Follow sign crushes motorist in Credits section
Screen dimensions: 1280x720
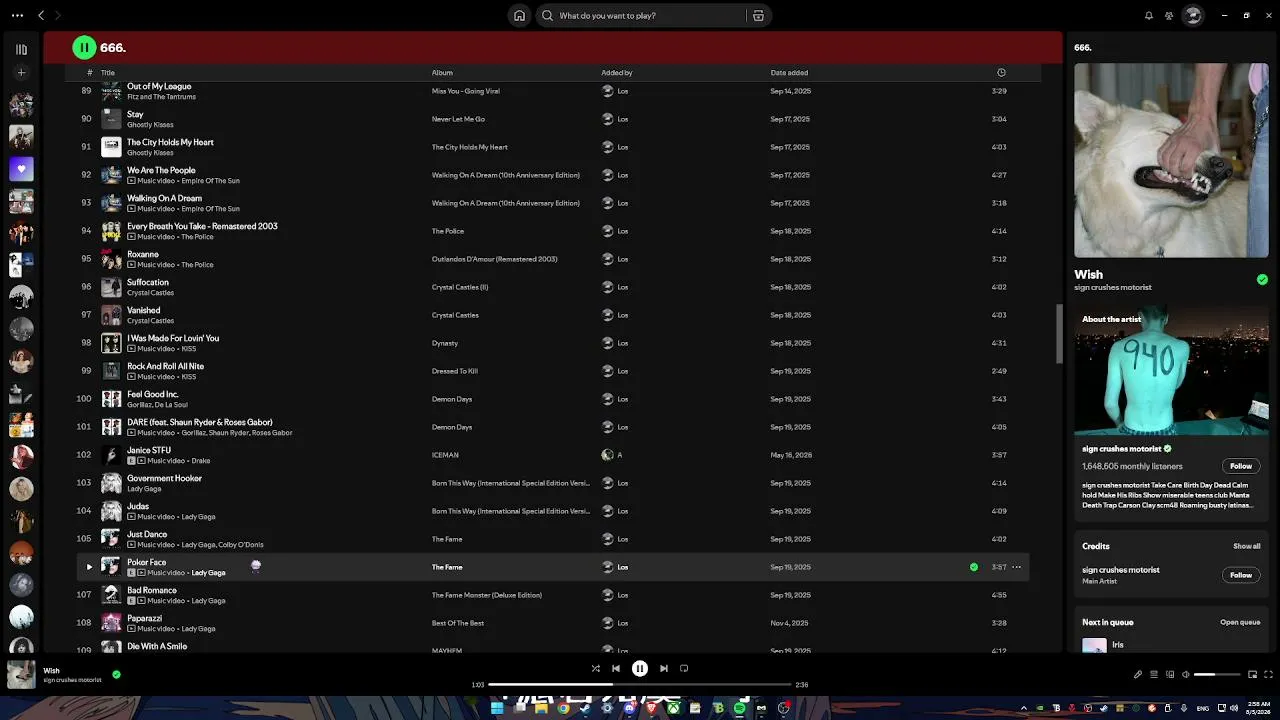pos(1241,575)
